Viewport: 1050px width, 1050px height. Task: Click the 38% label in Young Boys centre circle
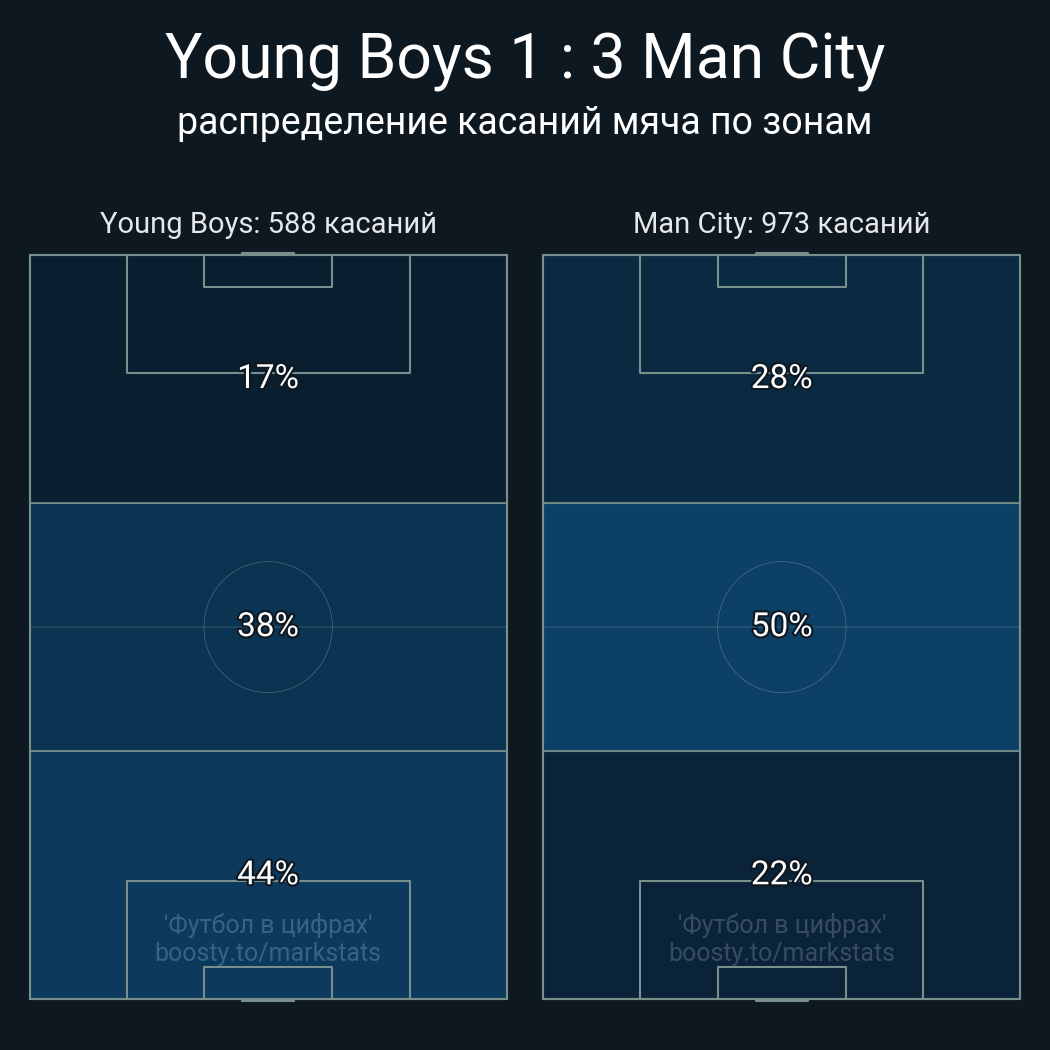(x=268, y=625)
